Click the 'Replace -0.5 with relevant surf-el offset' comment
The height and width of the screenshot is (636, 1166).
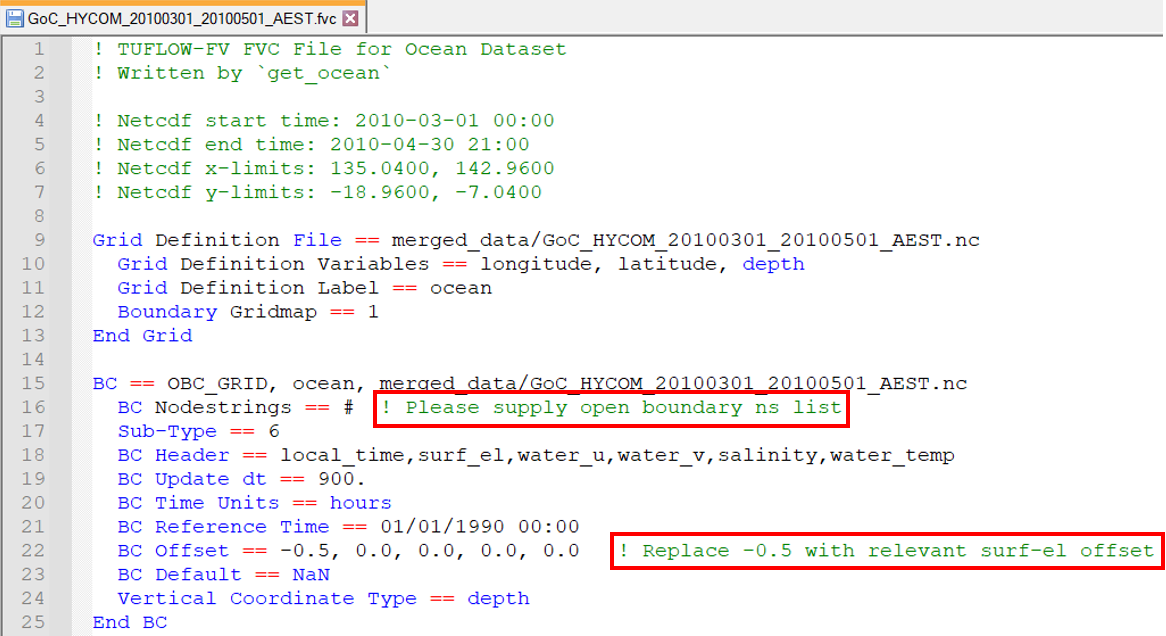[x=885, y=551]
